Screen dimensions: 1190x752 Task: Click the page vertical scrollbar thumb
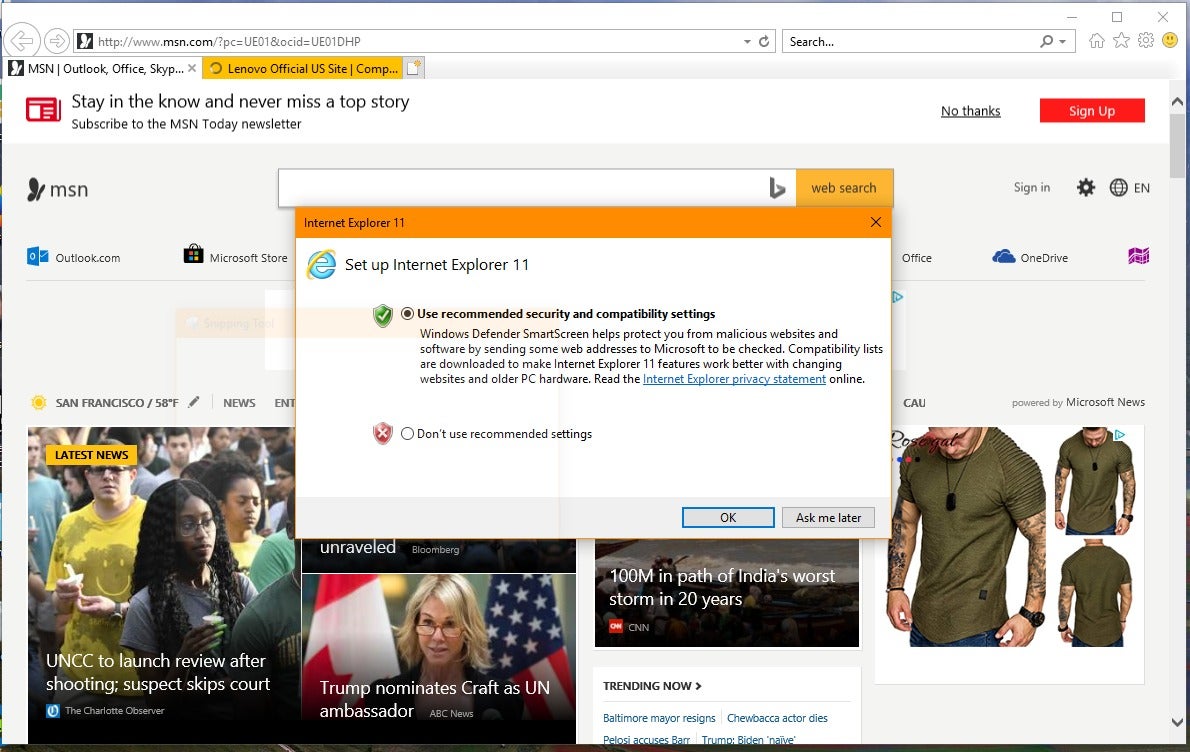[1177, 146]
